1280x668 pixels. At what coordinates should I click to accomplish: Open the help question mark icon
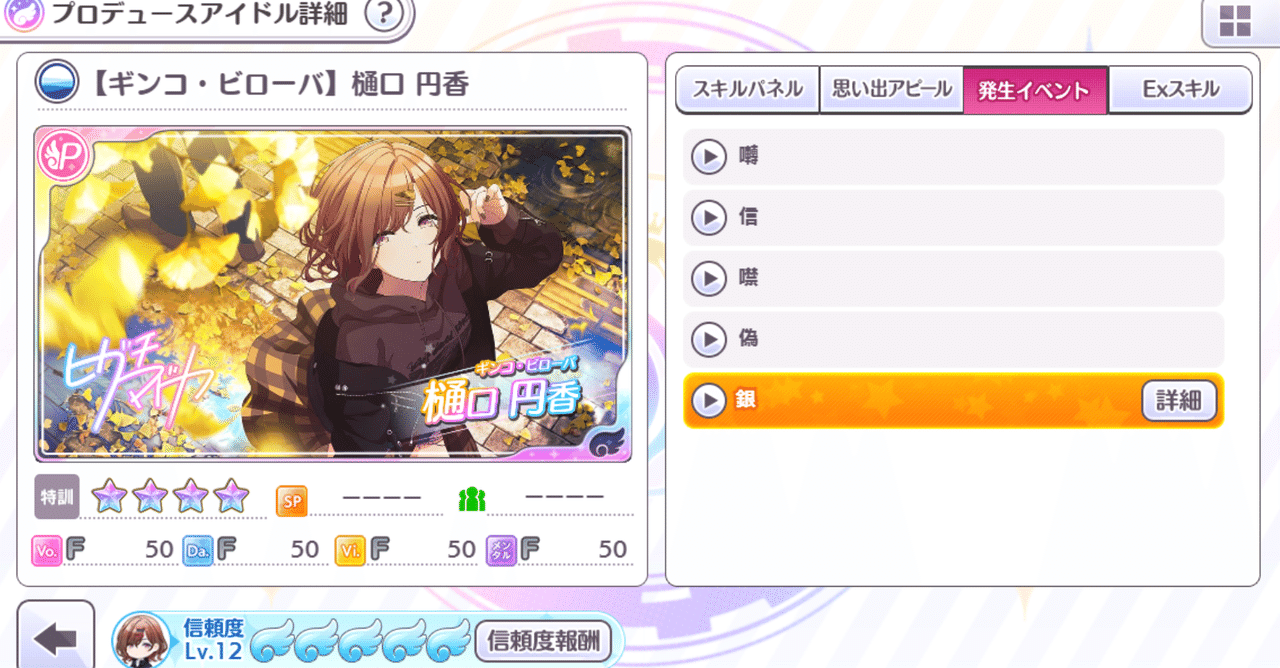[x=385, y=15]
